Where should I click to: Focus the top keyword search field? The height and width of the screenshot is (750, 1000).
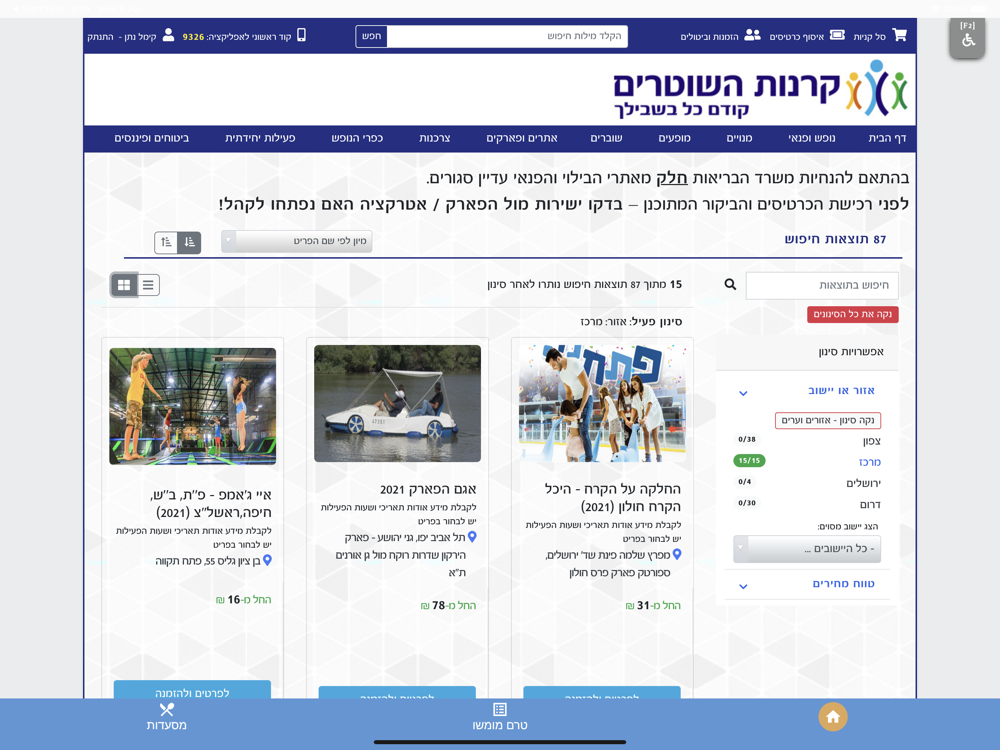point(507,36)
